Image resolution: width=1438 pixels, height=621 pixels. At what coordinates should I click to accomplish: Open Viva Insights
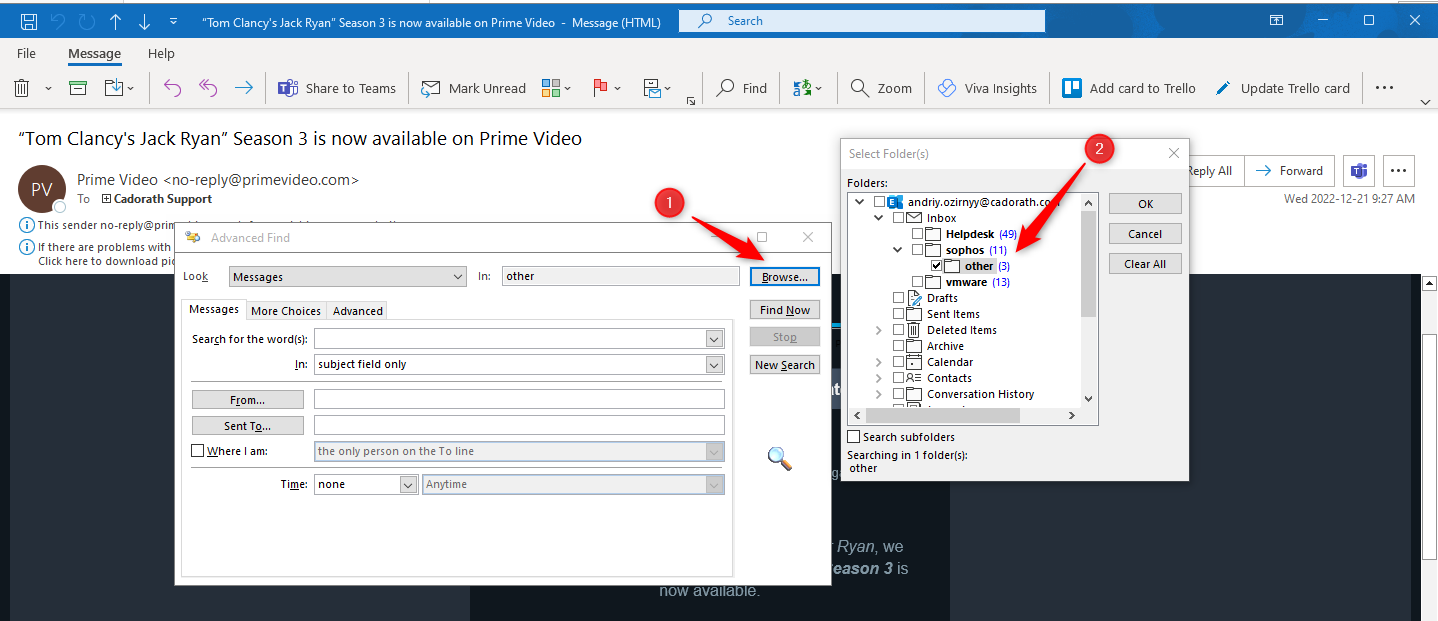[x=987, y=88]
